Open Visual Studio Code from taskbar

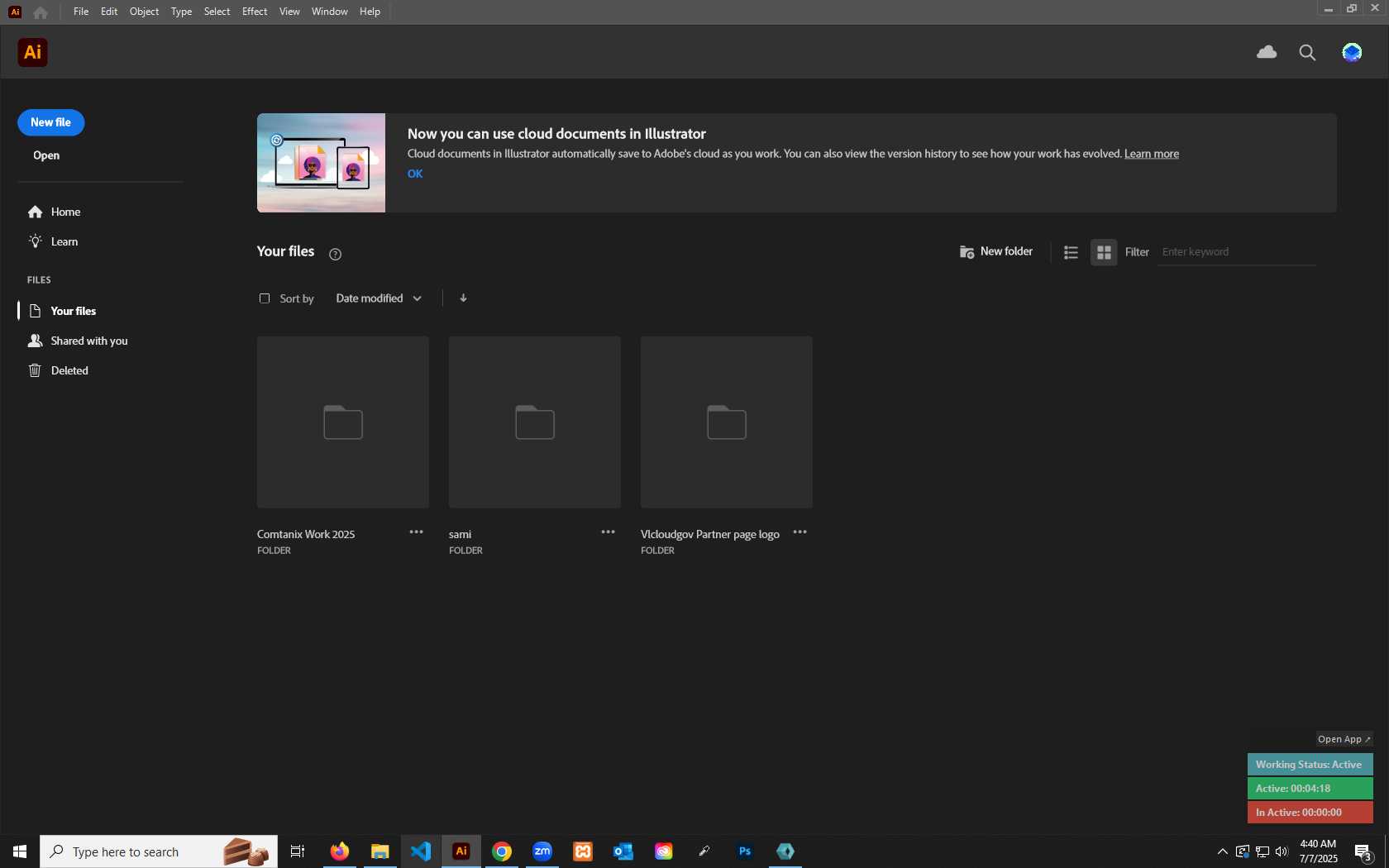[421, 851]
